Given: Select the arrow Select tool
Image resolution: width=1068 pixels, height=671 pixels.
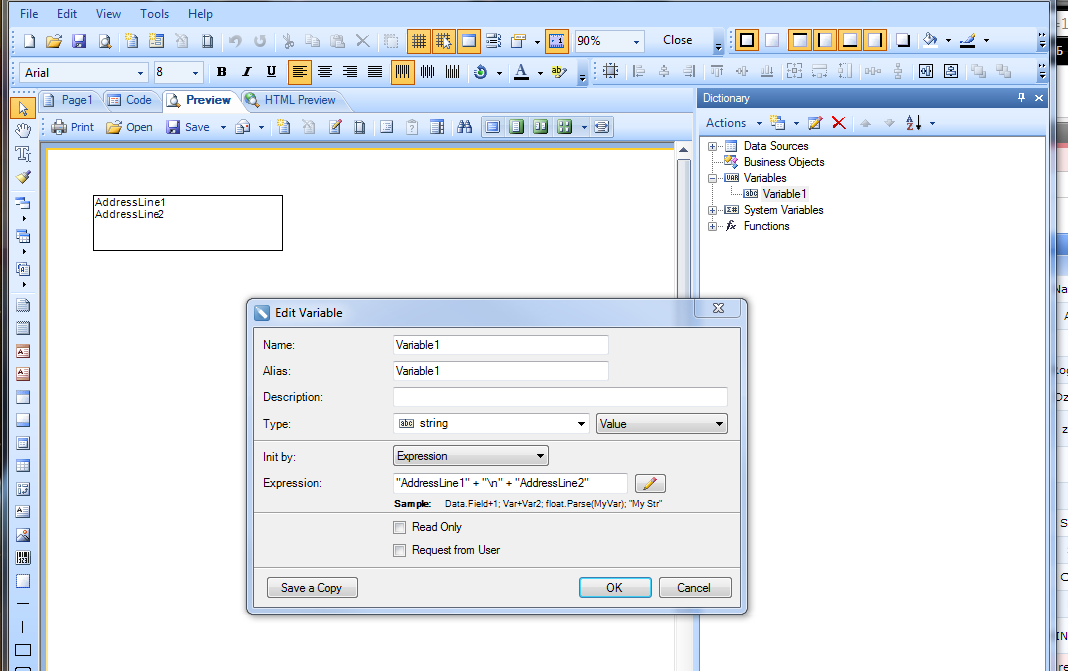Looking at the screenshot, I should point(23,108).
